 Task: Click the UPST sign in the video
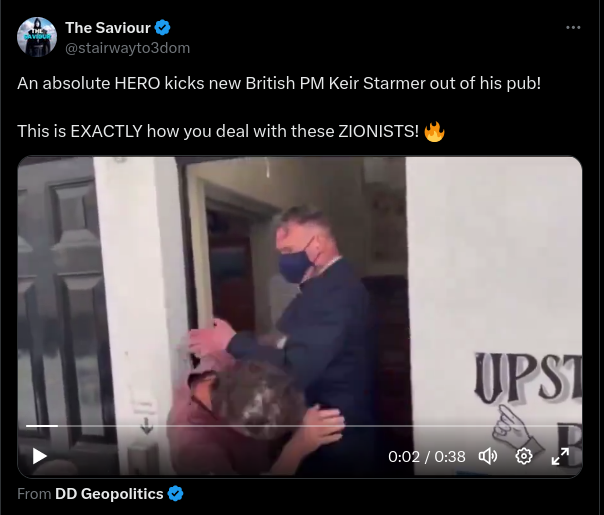pos(528,378)
